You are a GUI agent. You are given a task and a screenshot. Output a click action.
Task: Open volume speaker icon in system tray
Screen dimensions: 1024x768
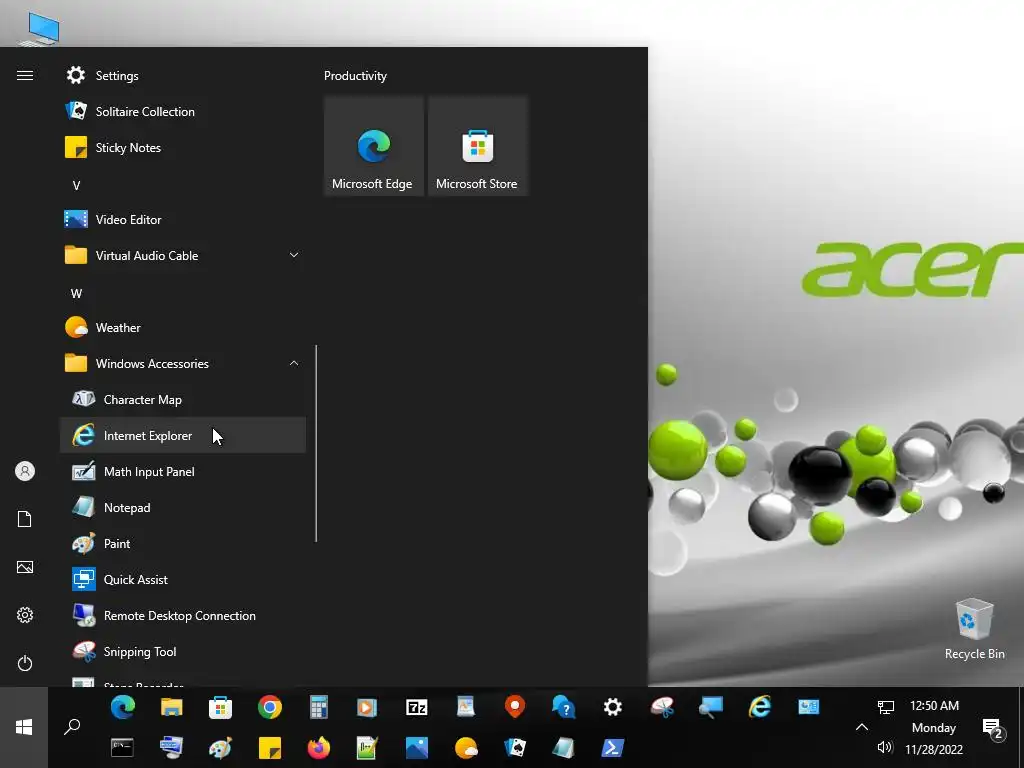(885, 747)
